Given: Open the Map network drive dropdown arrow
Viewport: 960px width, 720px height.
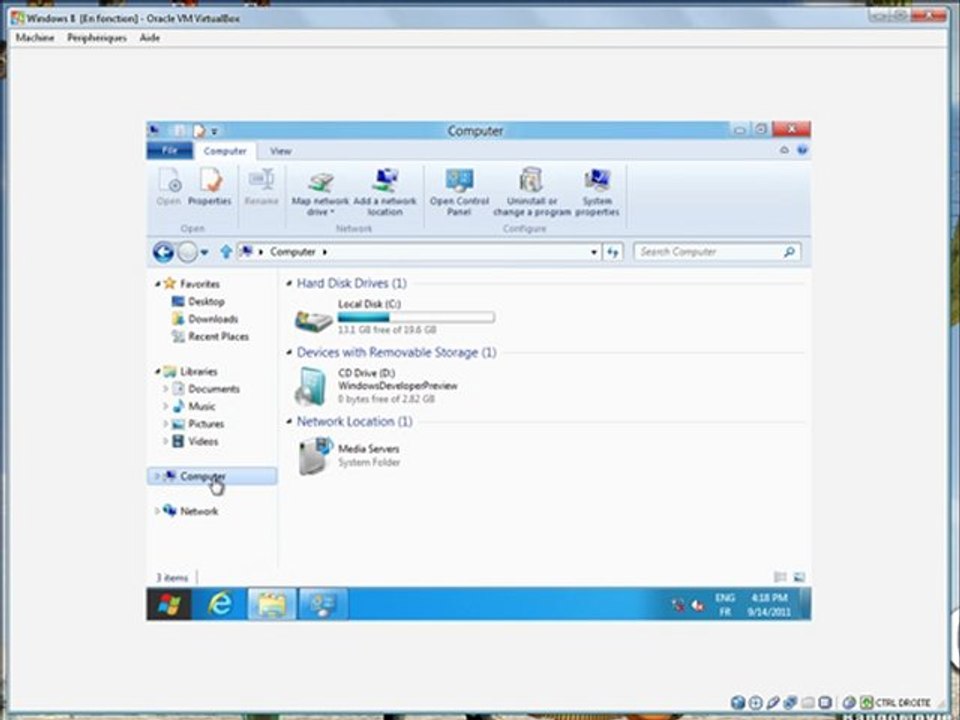Looking at the screenshot, I should coord(332,212).
